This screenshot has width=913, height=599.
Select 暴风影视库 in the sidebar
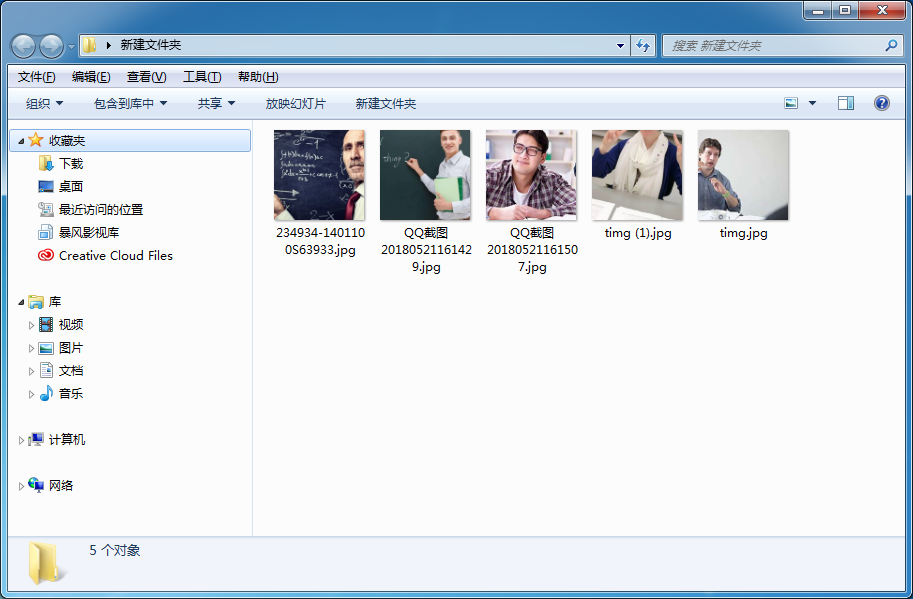coord(88,233)
